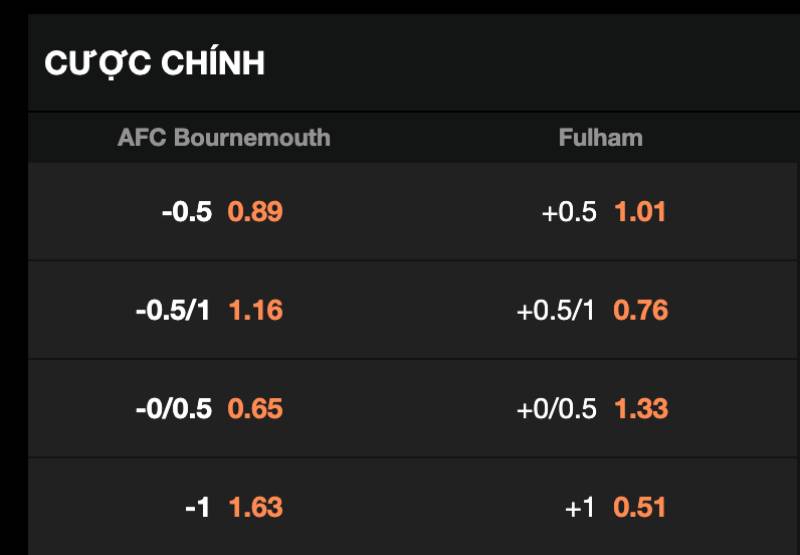
Task: Click Fulham's +1 handicap label
Action: coord(580,507)
